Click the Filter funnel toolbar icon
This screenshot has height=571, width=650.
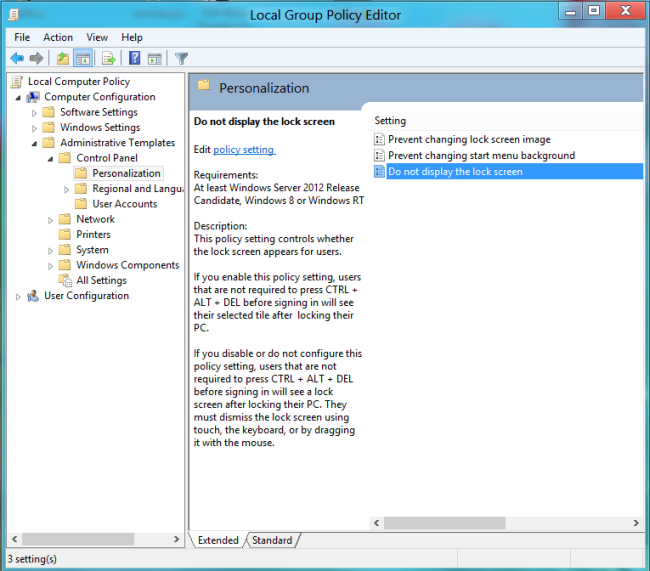point(181,58)
